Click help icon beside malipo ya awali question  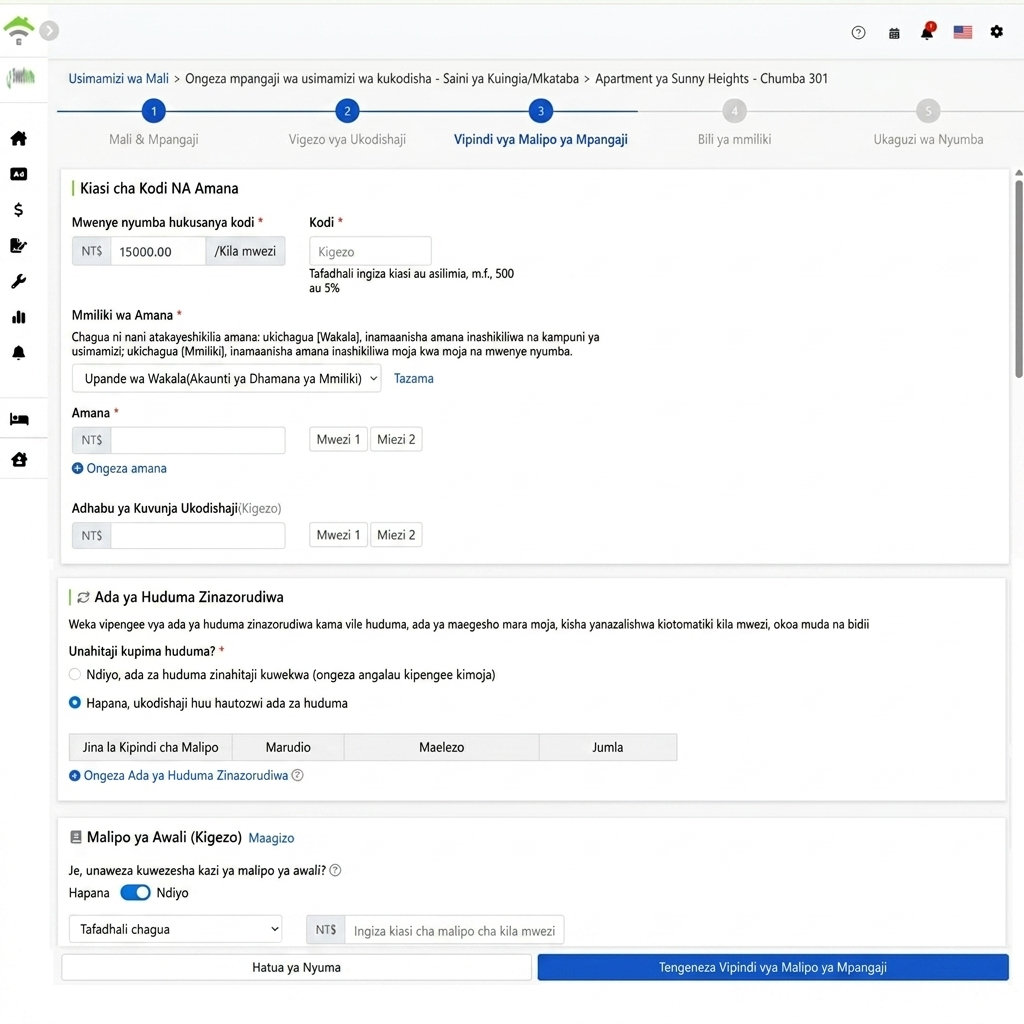(x=335, y=871)
